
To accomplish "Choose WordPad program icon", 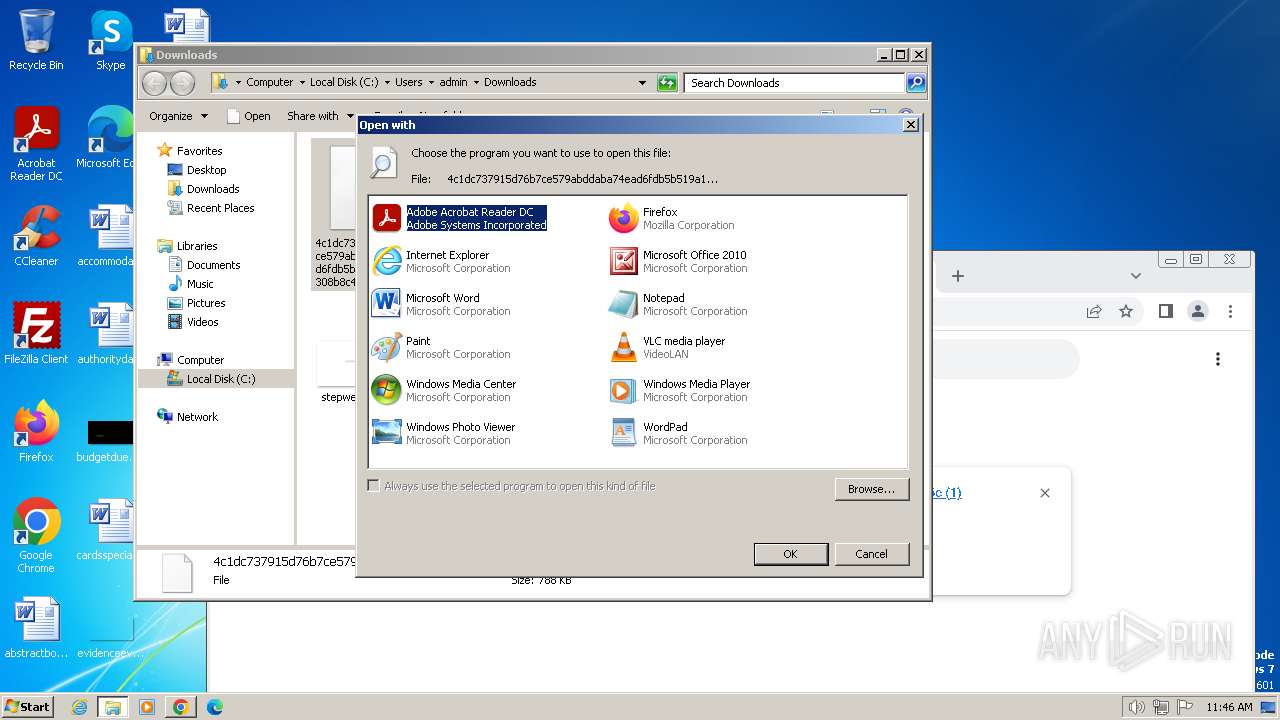I will [624, 433].
